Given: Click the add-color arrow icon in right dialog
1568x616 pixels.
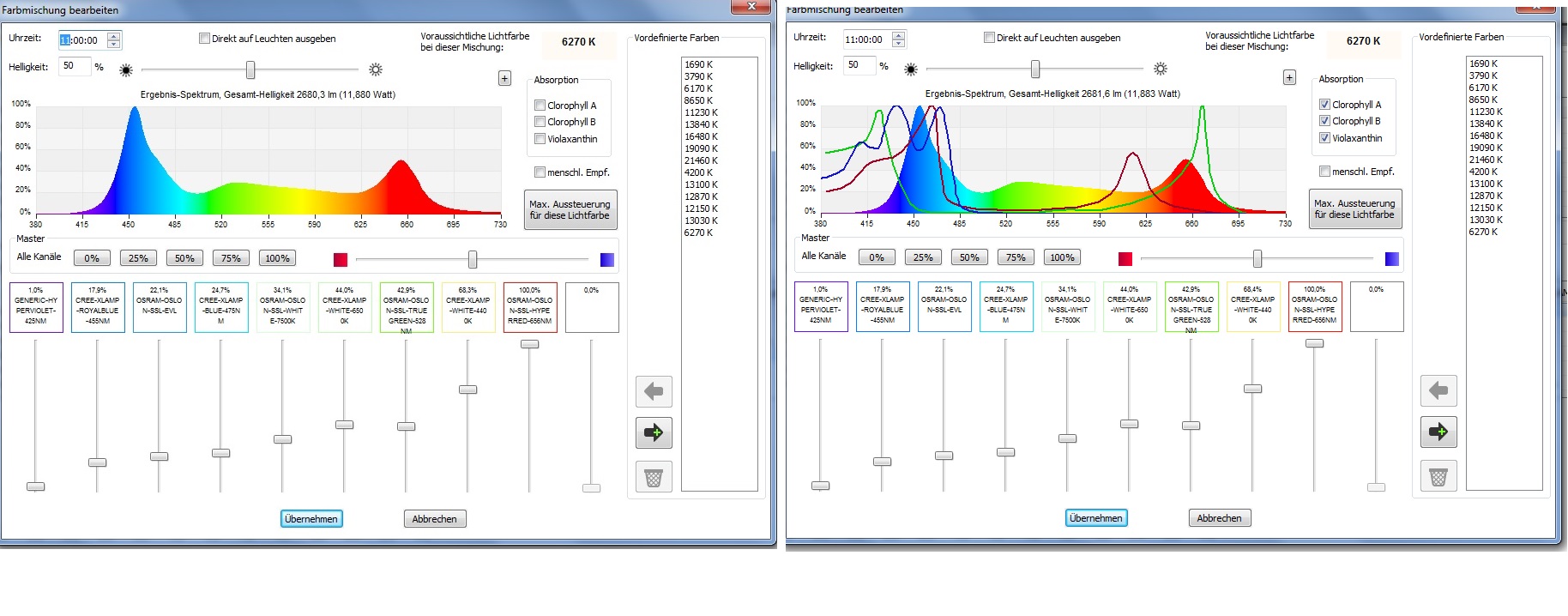Looking at the screenshot, I should click(1438, 432).
